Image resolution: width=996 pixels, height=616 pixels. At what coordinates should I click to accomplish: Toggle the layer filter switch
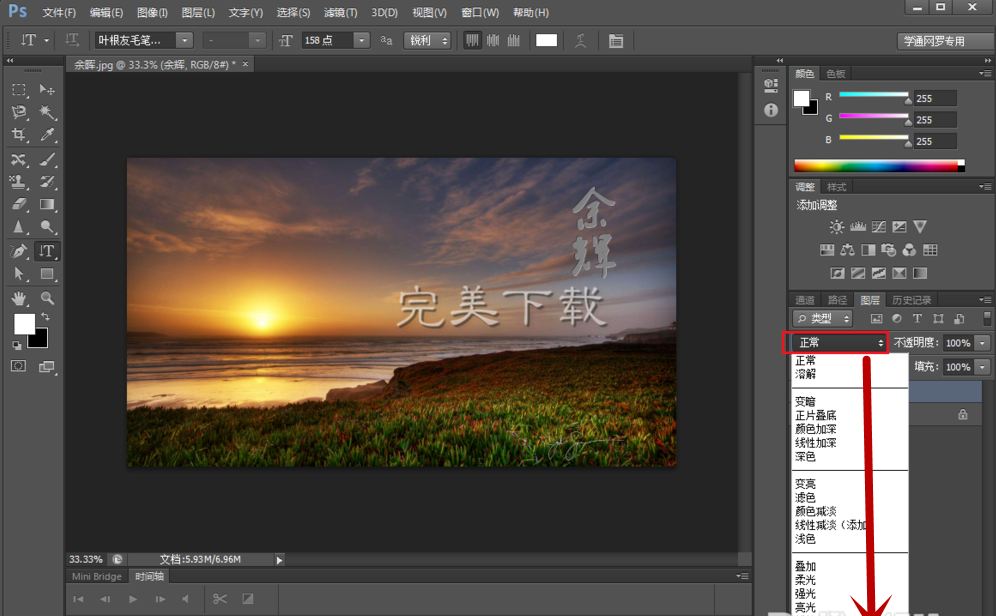pos(986,318)
